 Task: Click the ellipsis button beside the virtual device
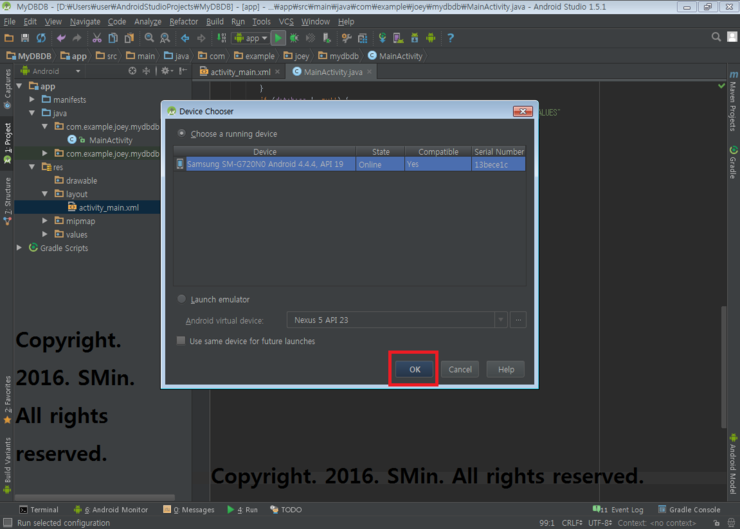518,320
